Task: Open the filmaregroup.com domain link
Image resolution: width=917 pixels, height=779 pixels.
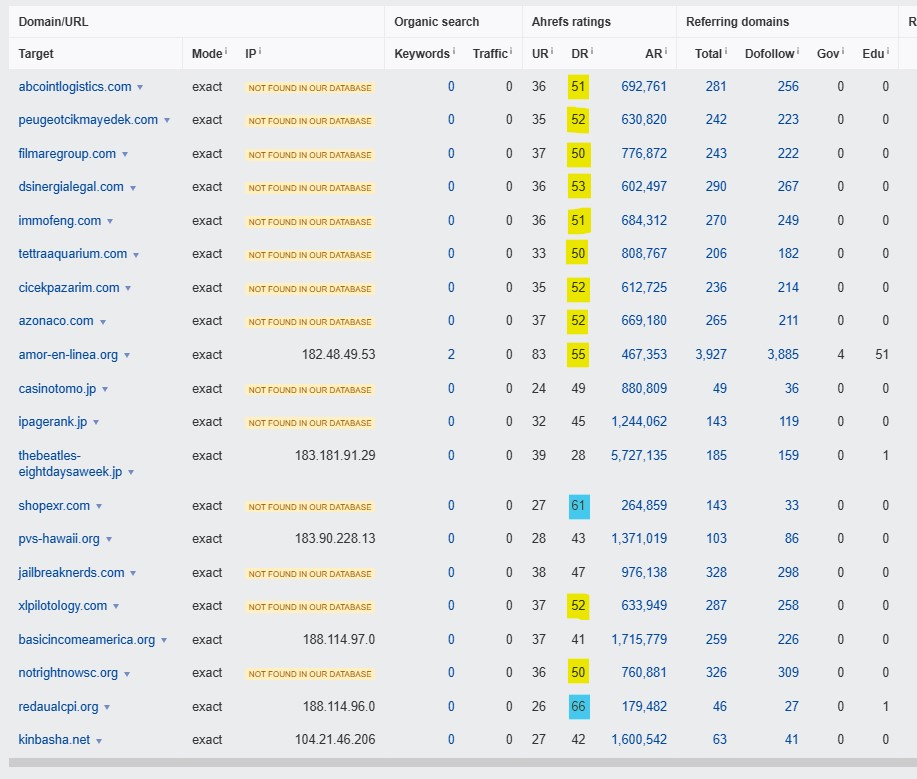Action: (x=67, y=154)
